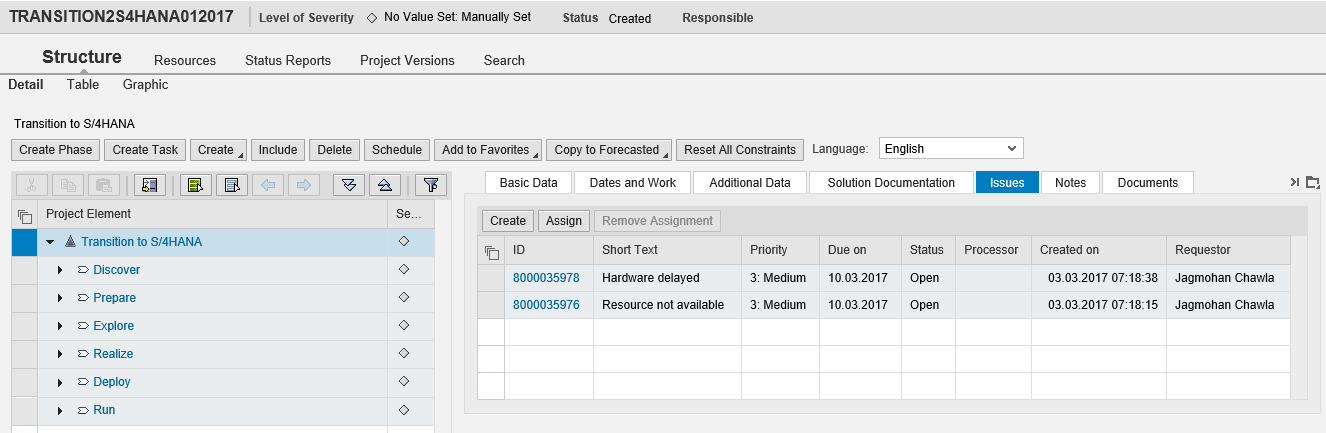Select Explore row via its left selector cell

tap(24, 326)
